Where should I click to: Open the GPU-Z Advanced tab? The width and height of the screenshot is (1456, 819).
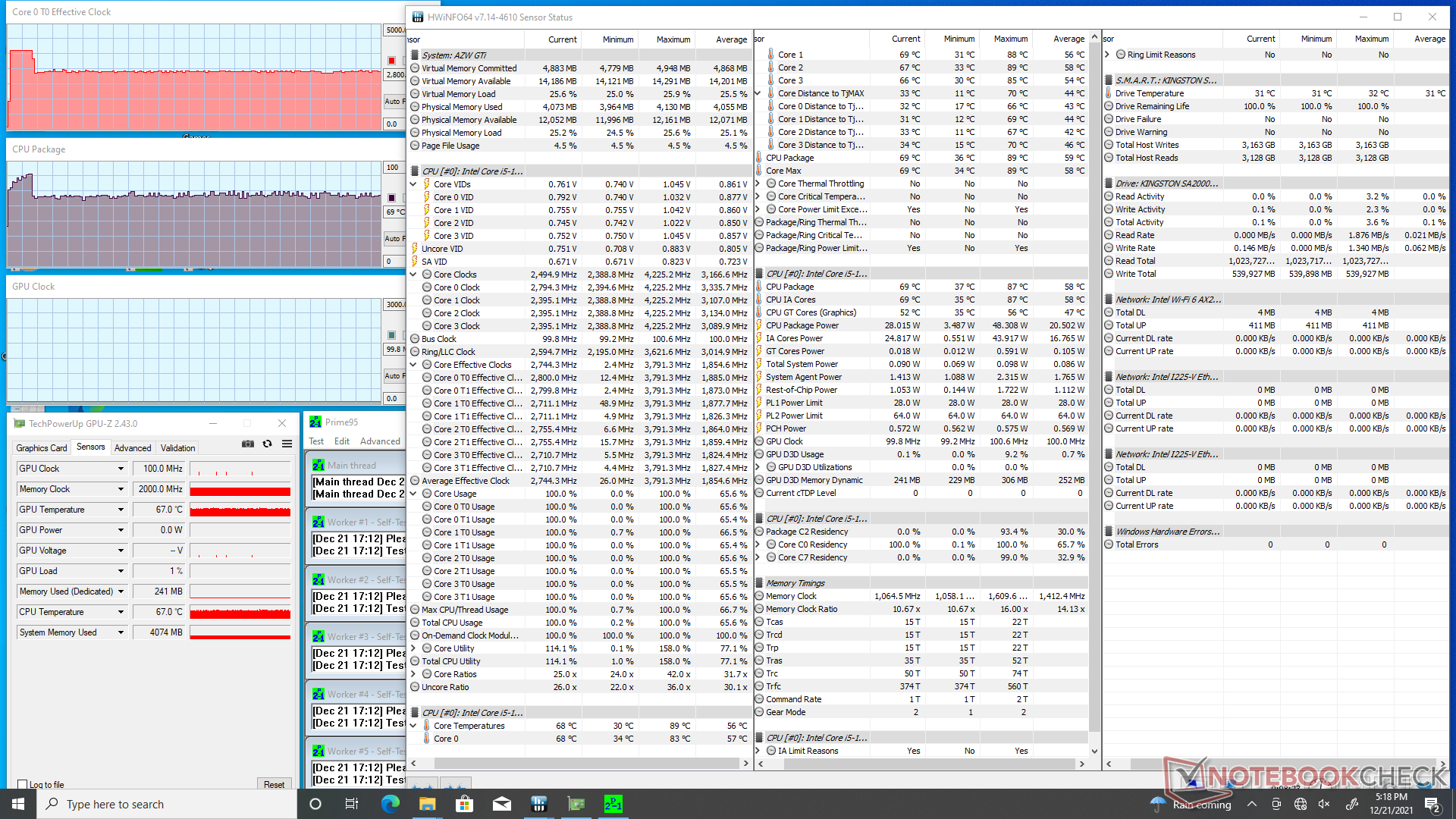tap(133, 448)
